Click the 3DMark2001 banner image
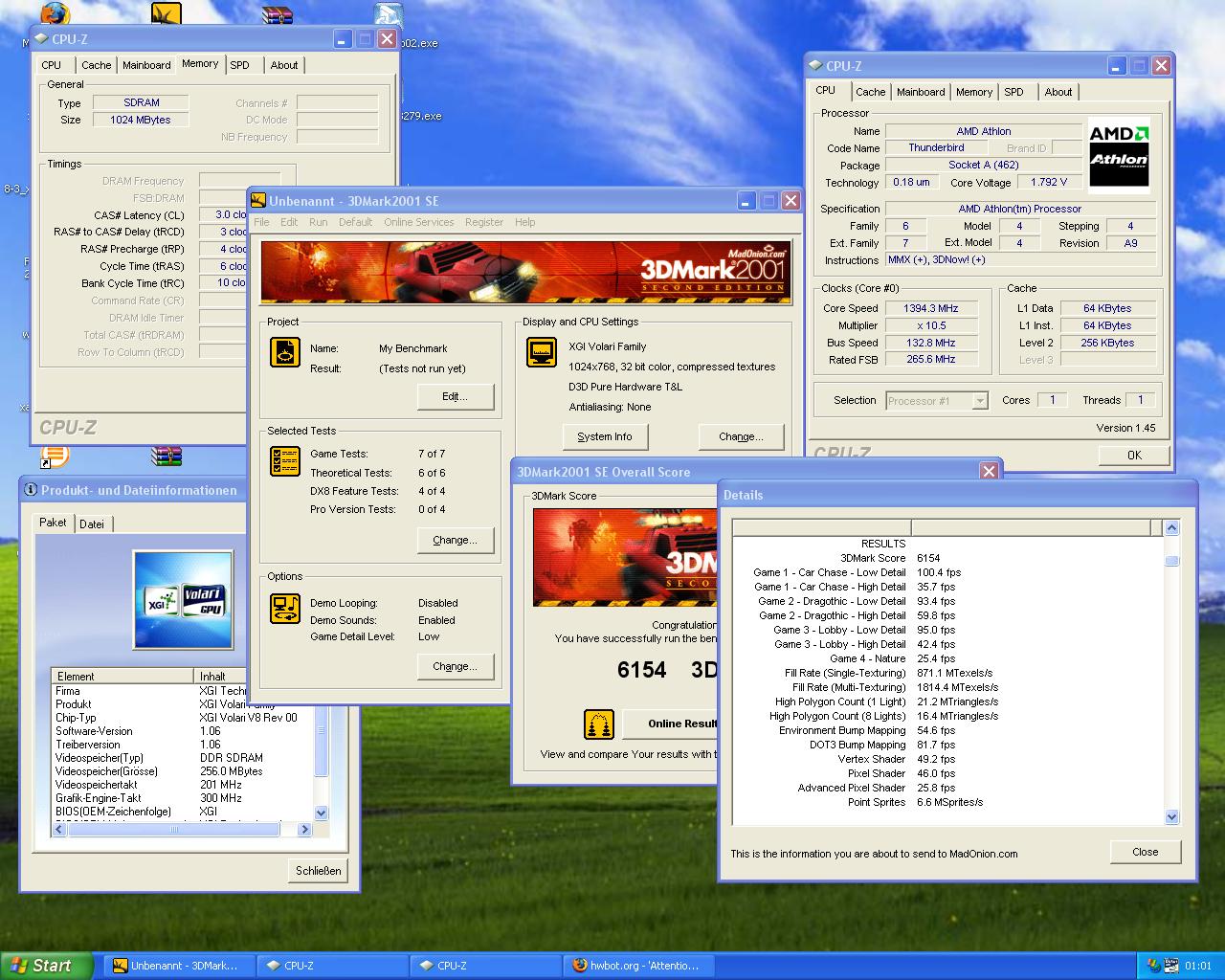 coord(525,273)
